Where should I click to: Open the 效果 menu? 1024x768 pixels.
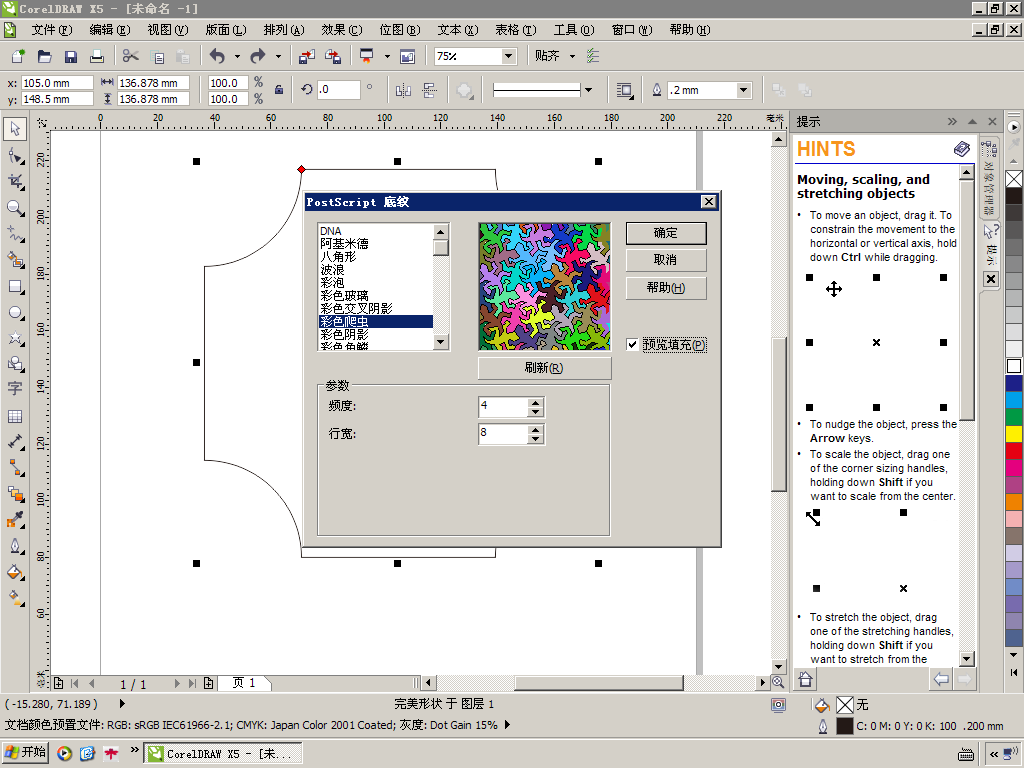pyautogui.click(x=342, y=30)
